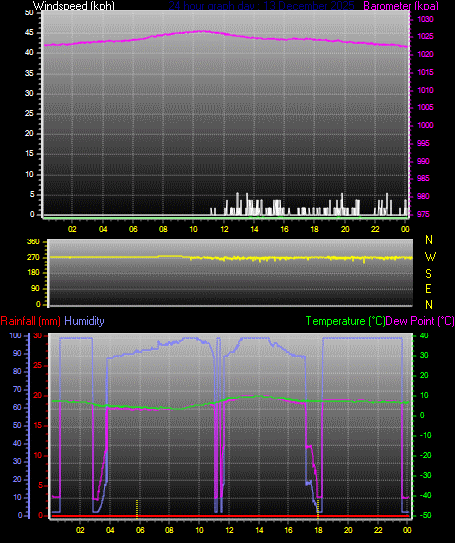The image size is (455, 543).
Task: Click humidity axis value 90
Action: tap(17, 354)
